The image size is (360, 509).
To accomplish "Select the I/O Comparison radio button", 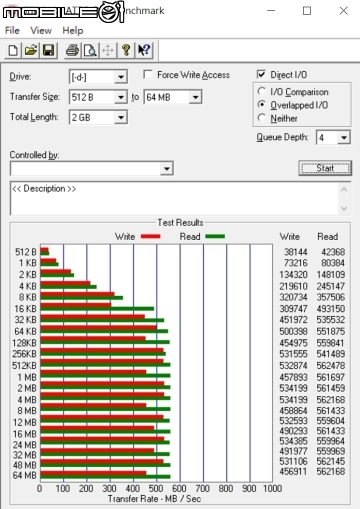I will [x=262, y=91].
